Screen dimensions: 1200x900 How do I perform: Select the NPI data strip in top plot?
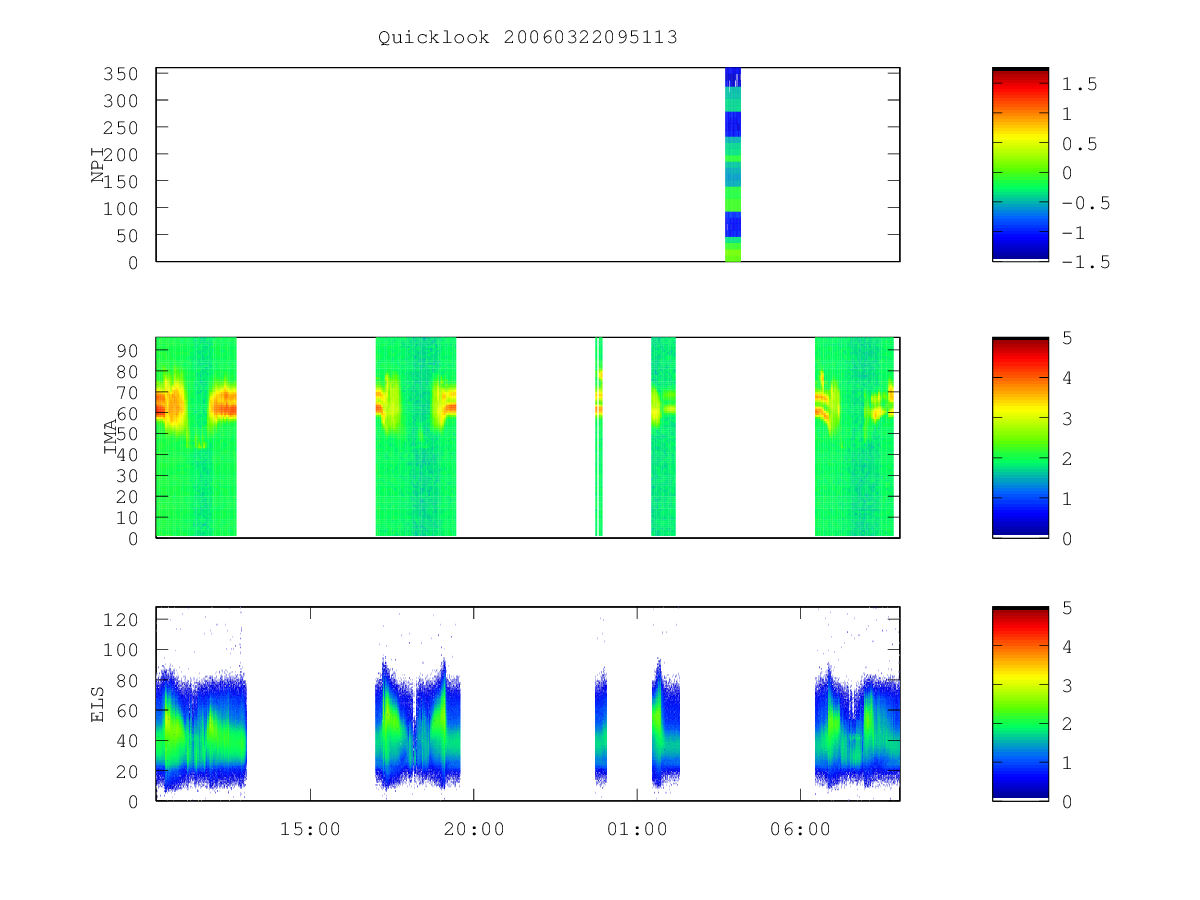tap(733, 164)
